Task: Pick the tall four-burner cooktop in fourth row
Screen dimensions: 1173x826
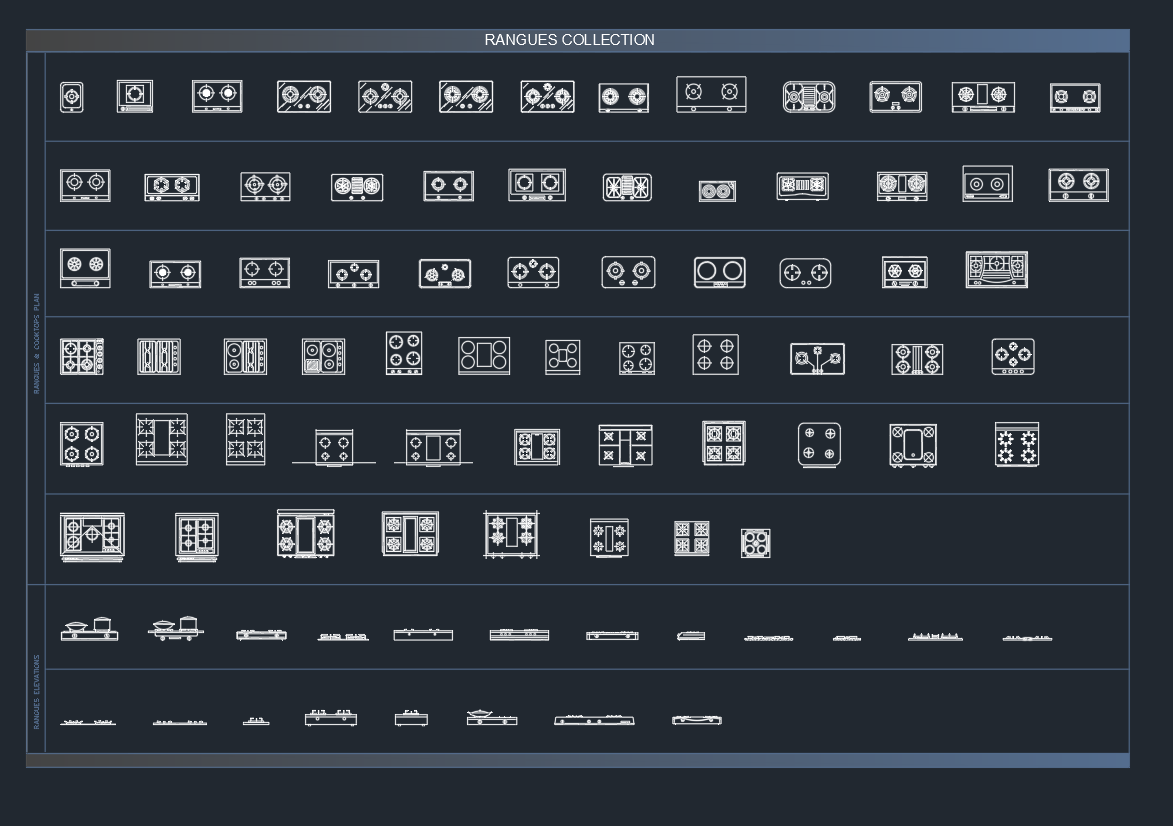Action: click(404, 353)
